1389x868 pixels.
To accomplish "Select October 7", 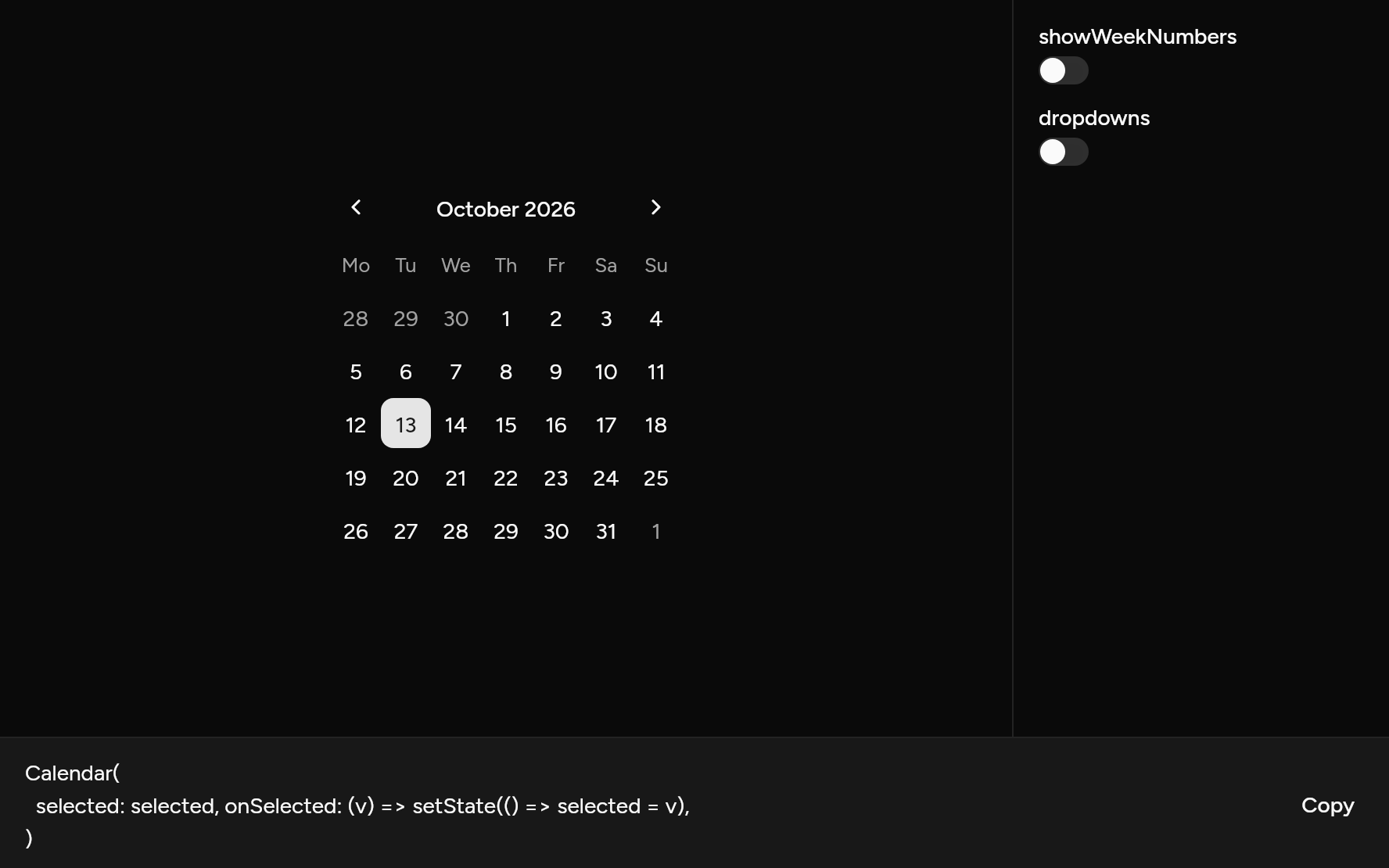I will tap(456, 371).
